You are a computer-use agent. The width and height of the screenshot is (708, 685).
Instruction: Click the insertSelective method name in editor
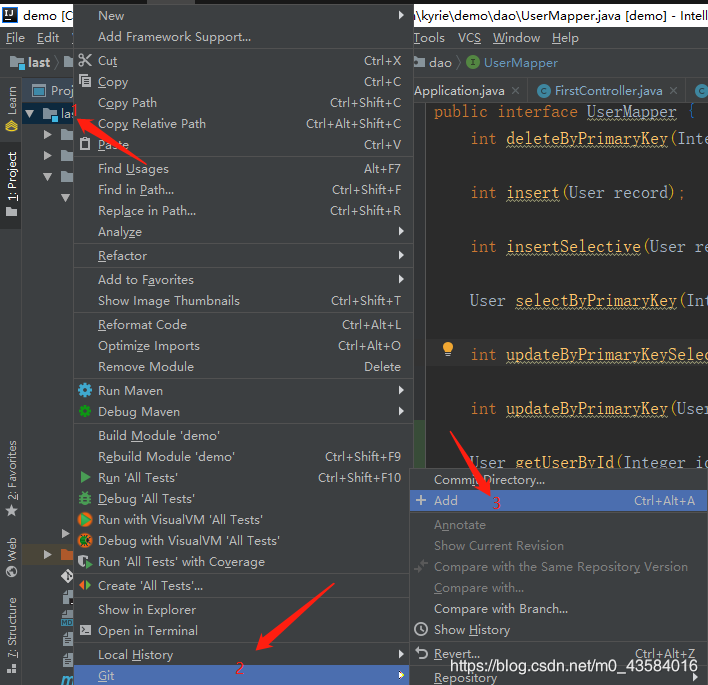pos(573,247)
